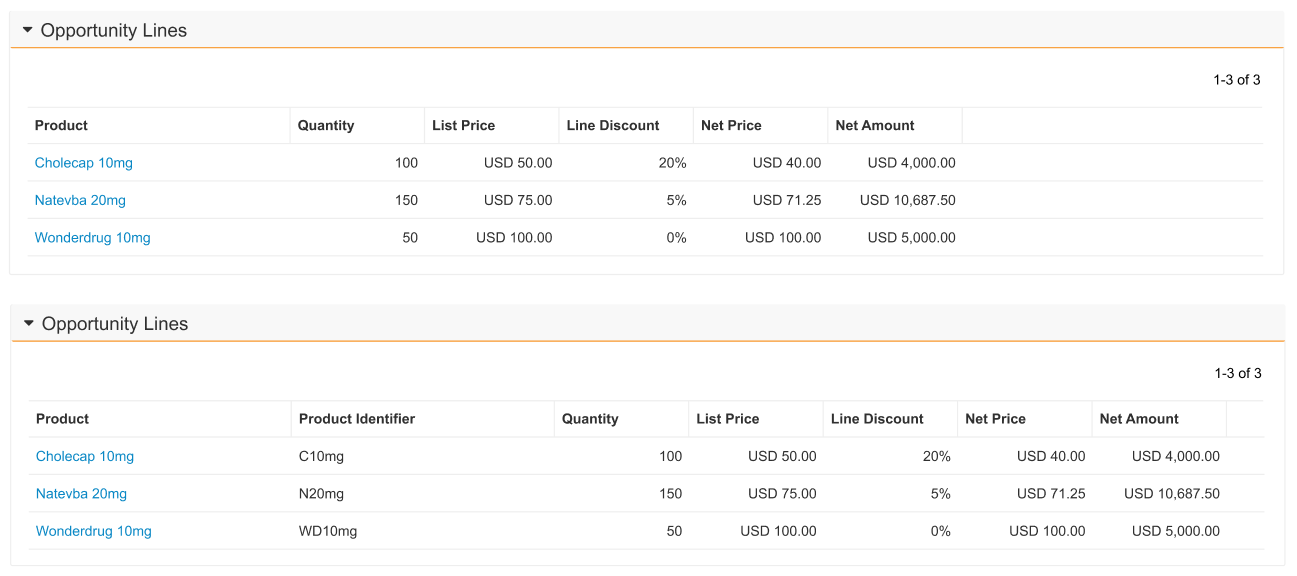Click Net Amount header in the identifier table

pyautogui.click(x=1138, y=419)
